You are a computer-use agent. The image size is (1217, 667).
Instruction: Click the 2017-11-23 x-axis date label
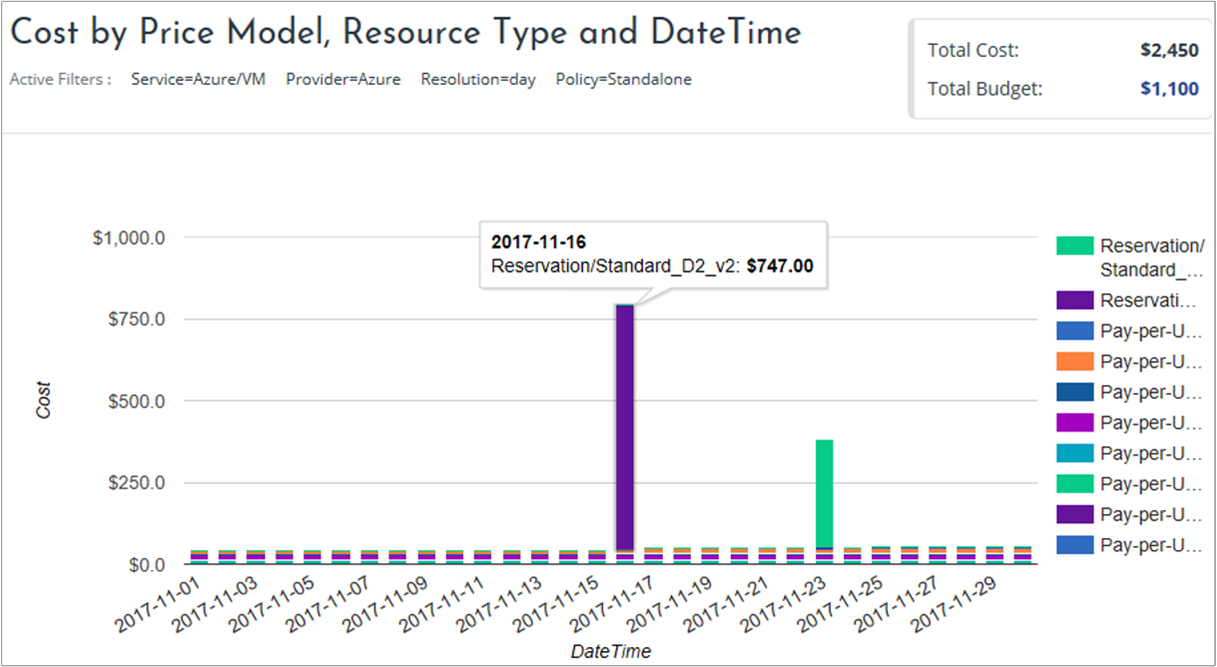point(786,603)
